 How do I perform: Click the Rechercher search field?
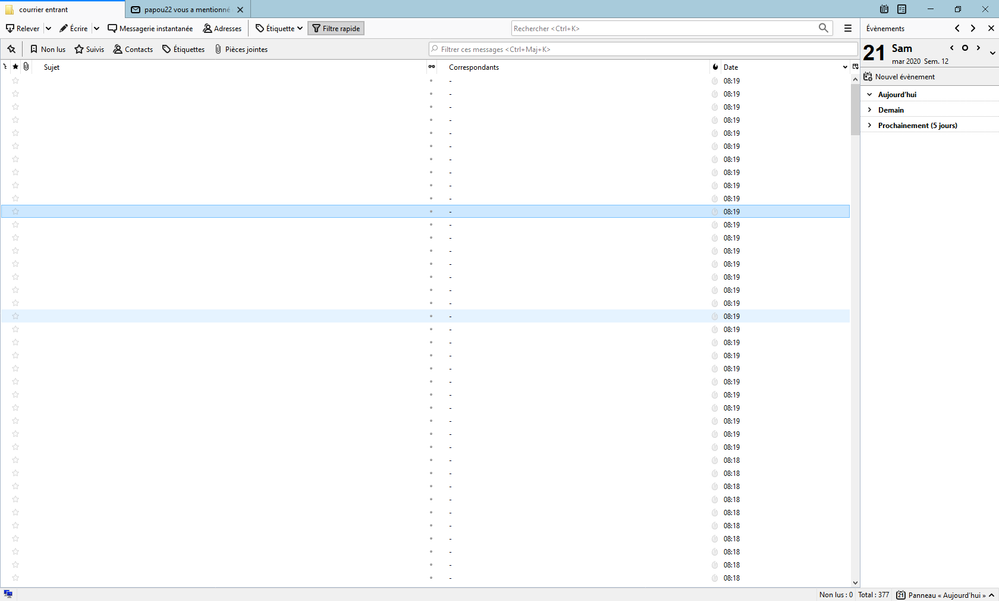point(664,29)
